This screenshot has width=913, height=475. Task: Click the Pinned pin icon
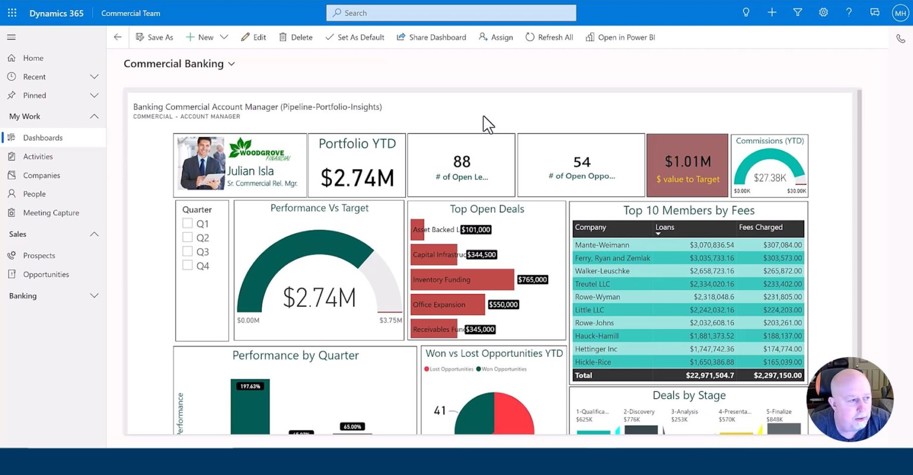(11, 95)
